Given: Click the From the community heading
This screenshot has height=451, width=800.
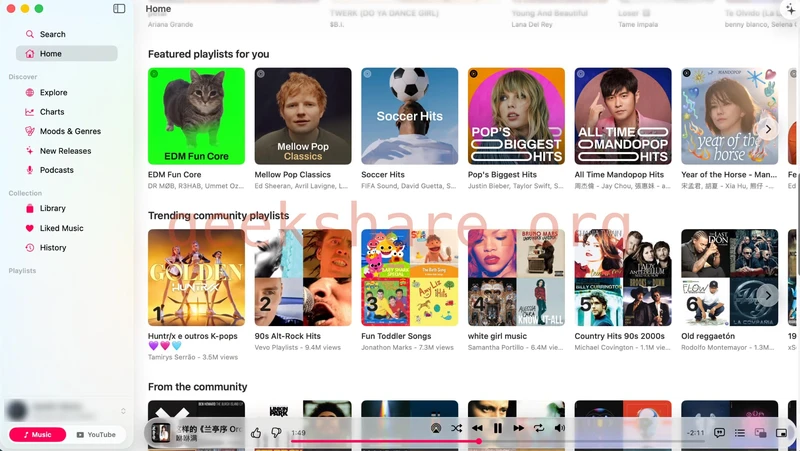Looking at the screenshot, I should tap(197, 387).
